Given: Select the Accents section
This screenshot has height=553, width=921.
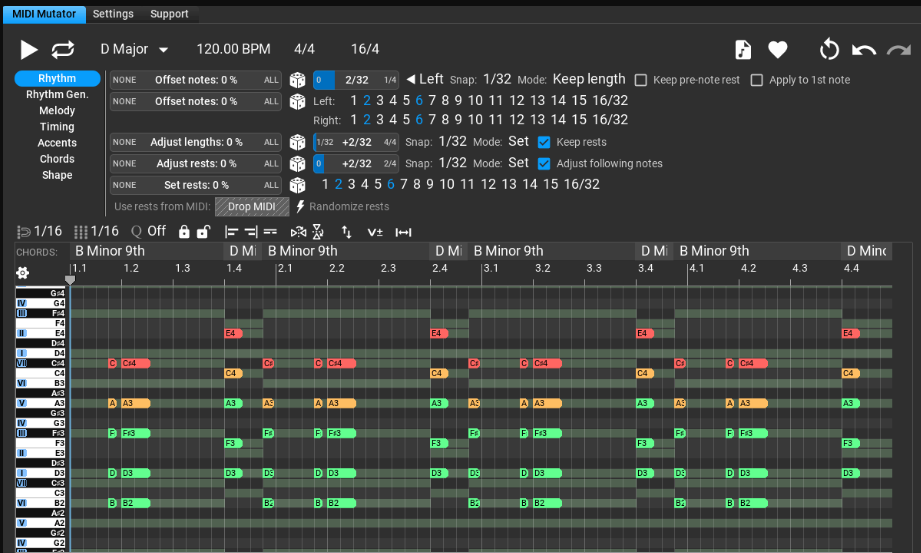Looking at the screenshot, I should pos(57,143).
